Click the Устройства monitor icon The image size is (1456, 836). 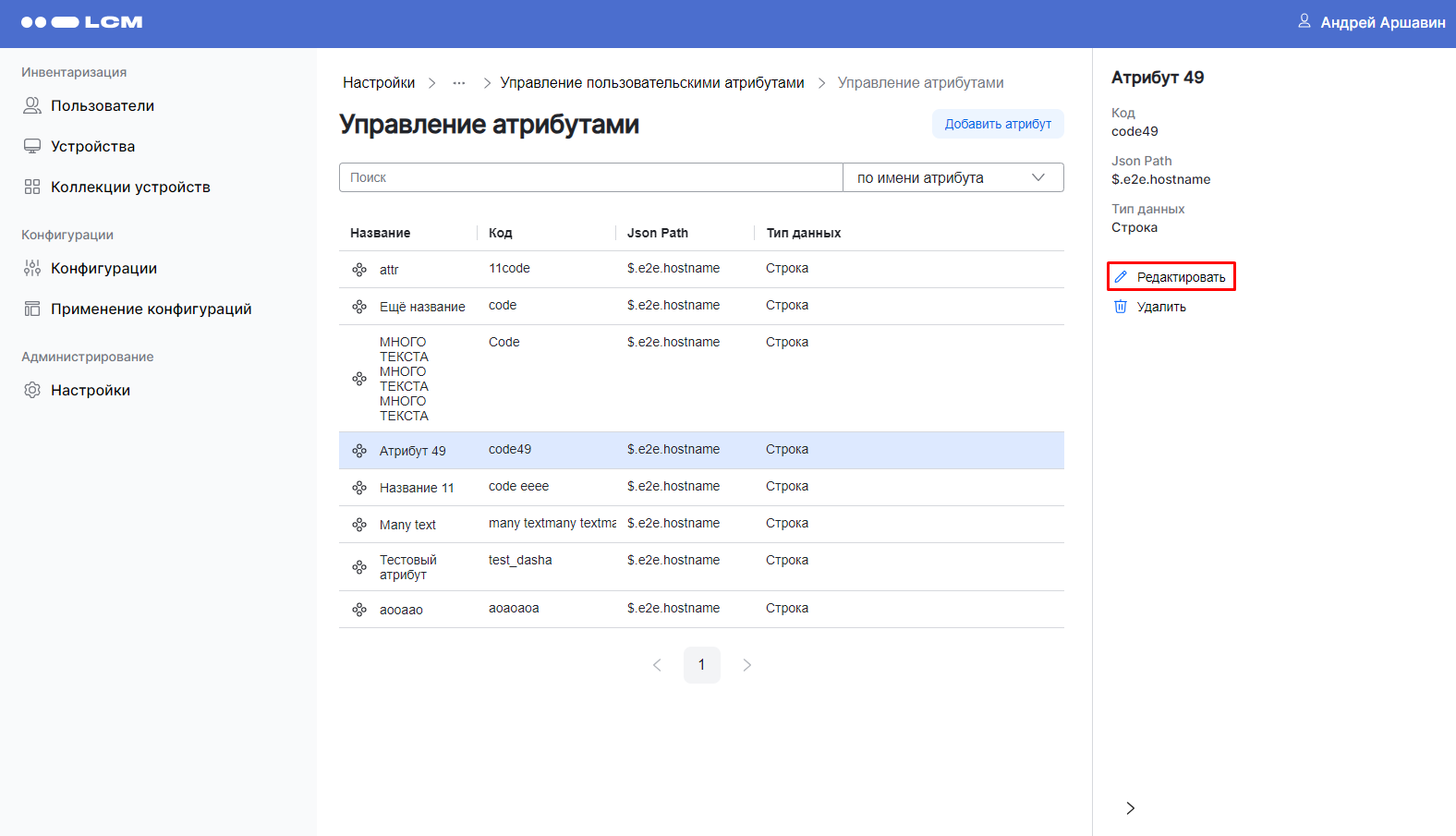32,147
